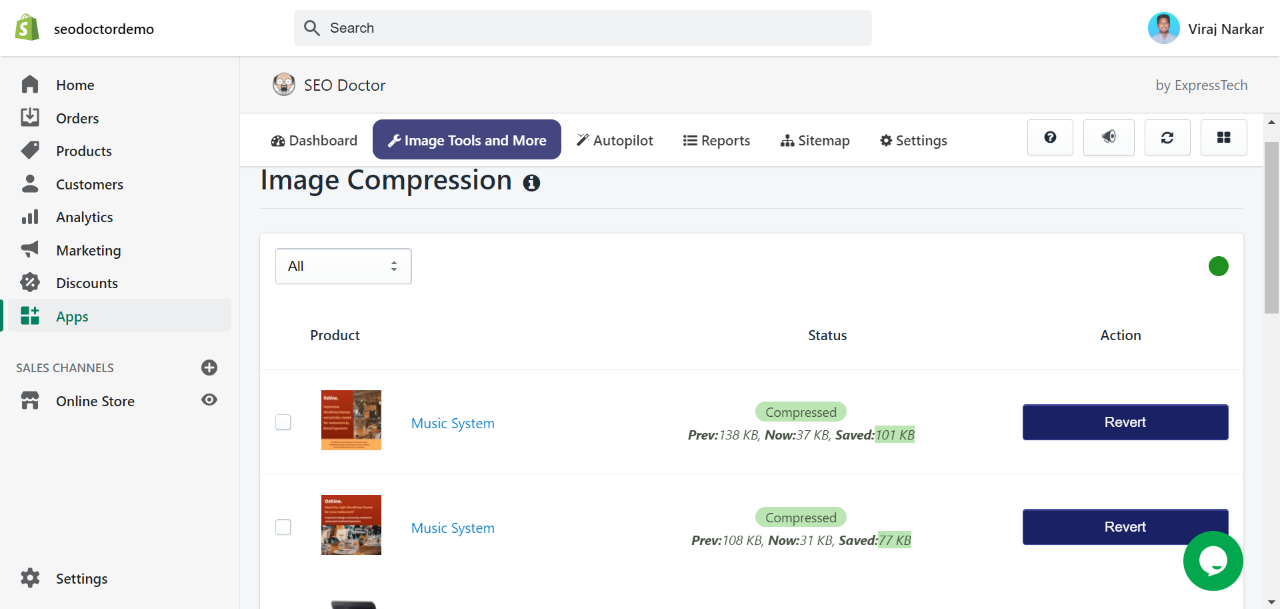Open Online Store channel
1280x609 pixels.
click(x=95, y=401)
